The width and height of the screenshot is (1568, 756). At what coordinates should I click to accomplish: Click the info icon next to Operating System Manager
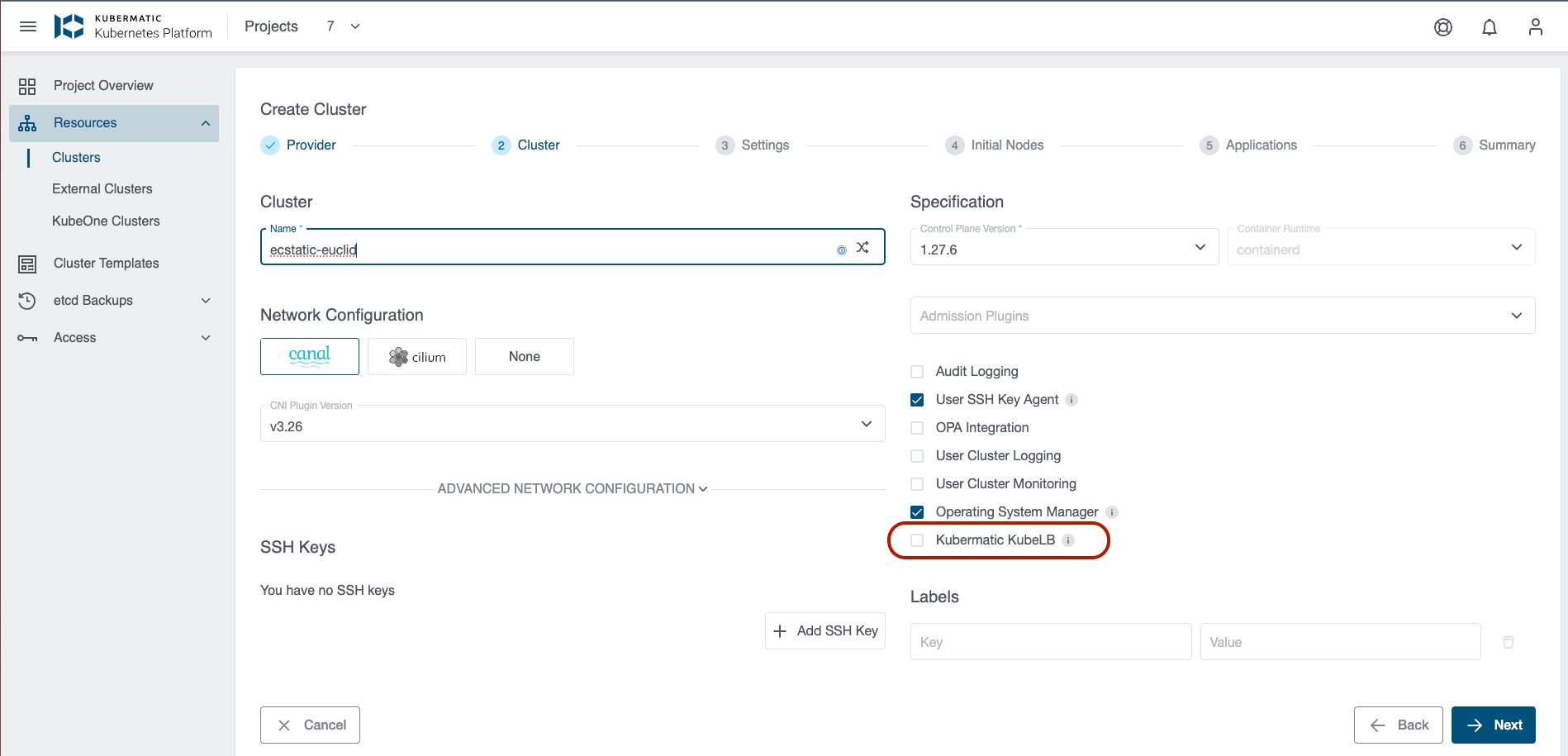1113,512
